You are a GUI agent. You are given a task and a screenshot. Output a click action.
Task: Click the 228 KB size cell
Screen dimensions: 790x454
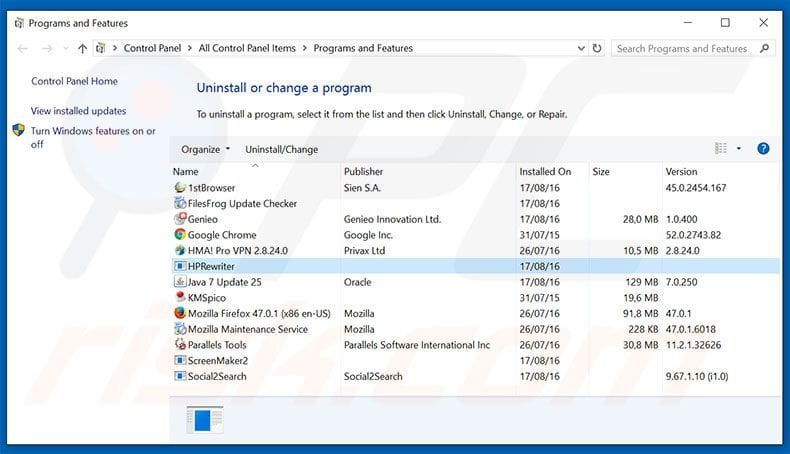tap(643, 329)
